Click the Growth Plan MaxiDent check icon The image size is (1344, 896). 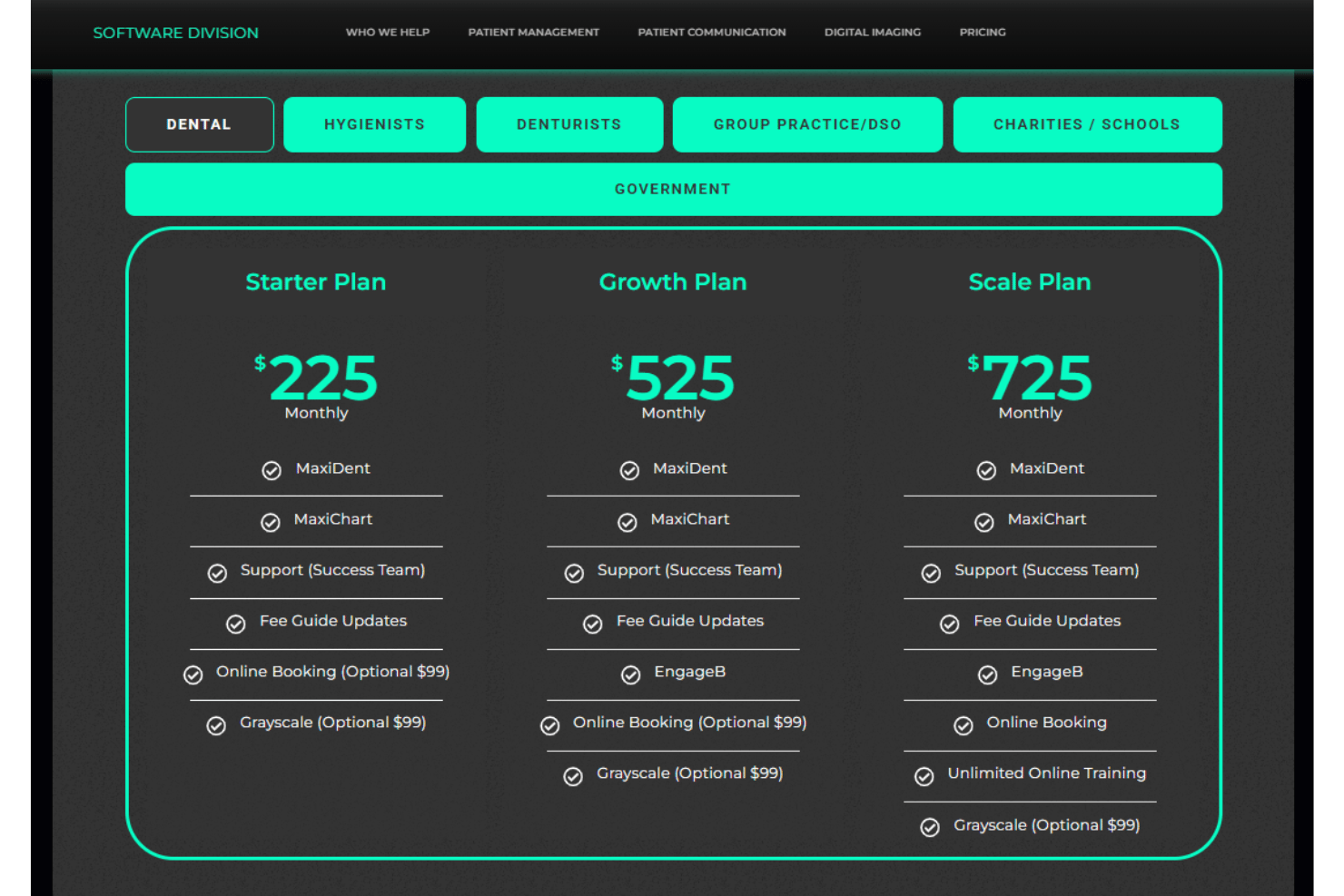pos(629,470)
